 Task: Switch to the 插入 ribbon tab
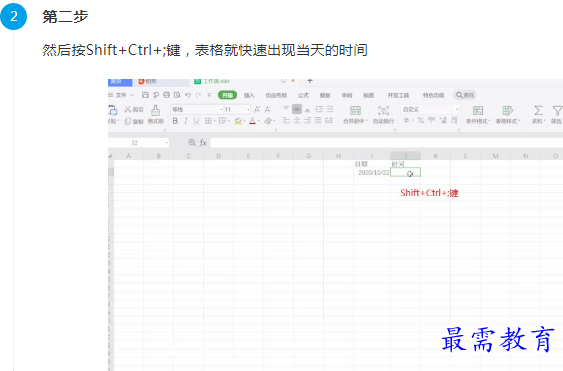[249, 95]
